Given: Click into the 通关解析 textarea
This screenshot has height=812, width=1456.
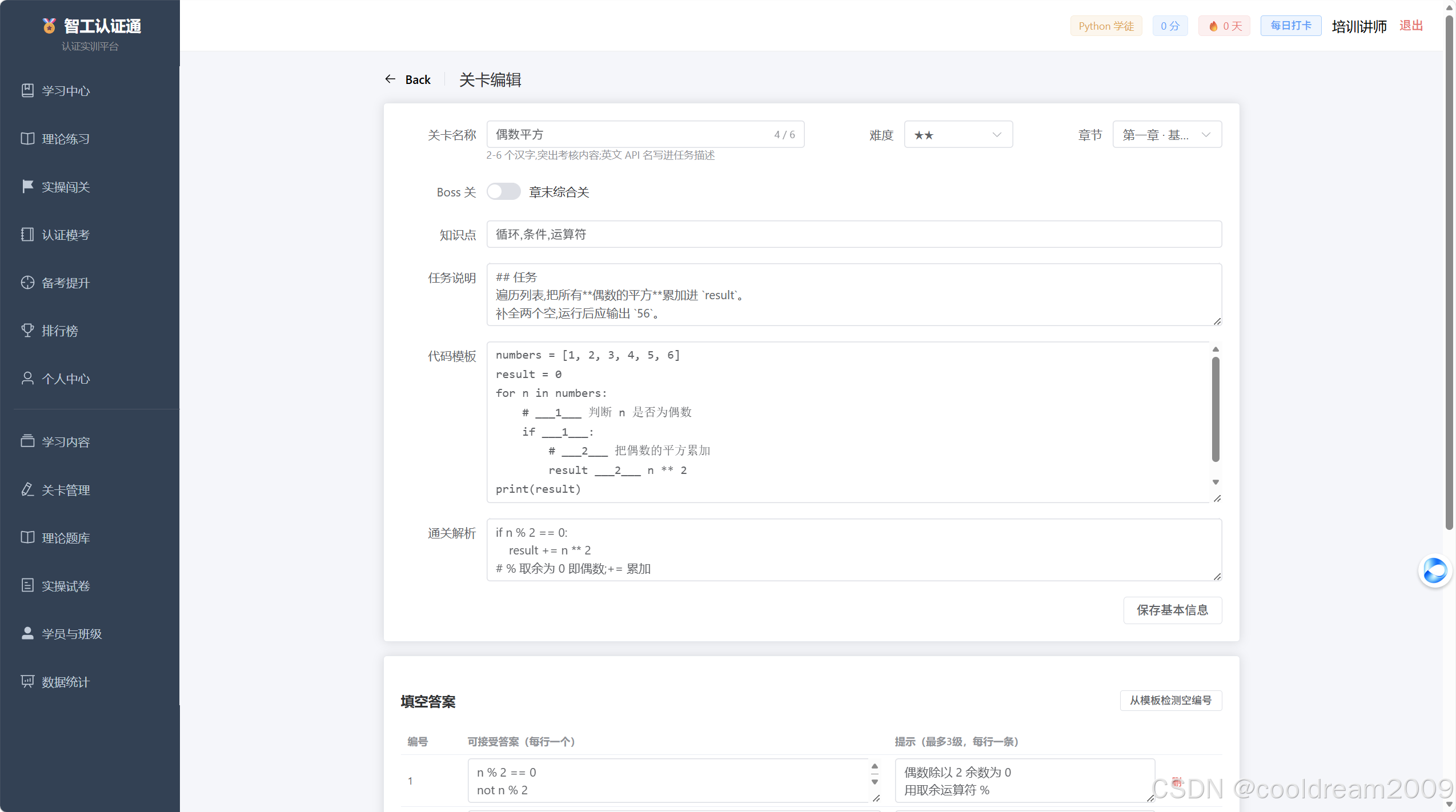Looking at the screenshot, I should tap(854, 550).
